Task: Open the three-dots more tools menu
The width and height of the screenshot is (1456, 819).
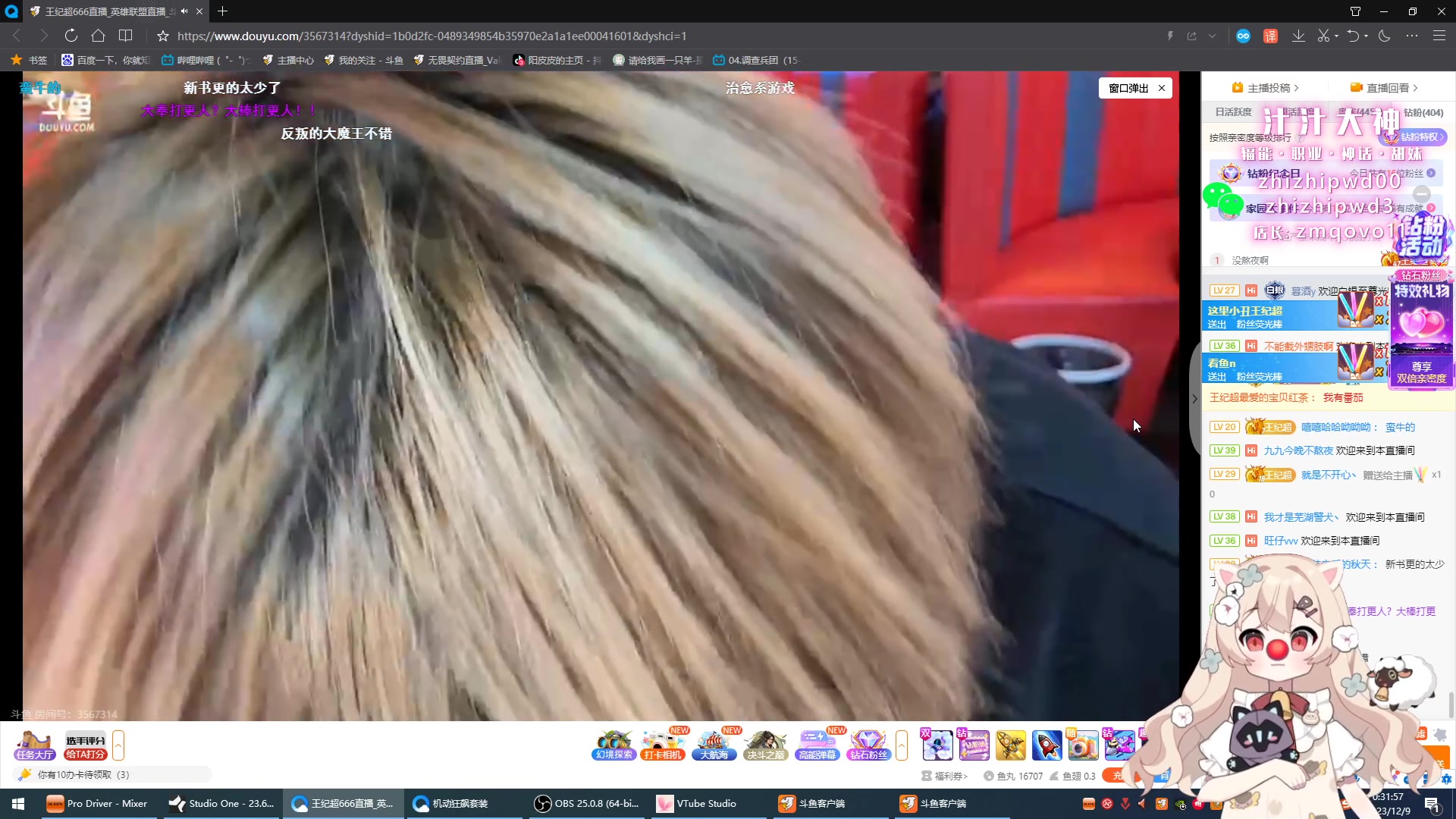Action: pyautogui.click(x=1412, y=36)
